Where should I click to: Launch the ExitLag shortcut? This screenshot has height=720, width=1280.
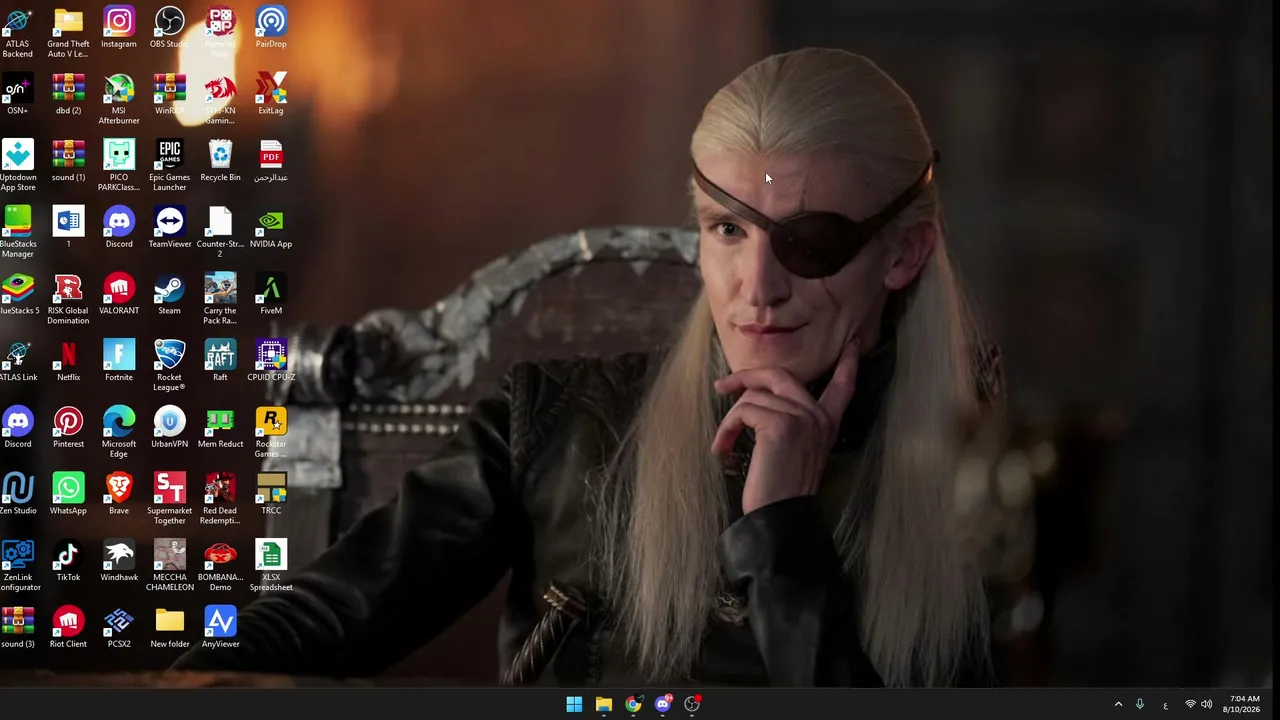coord(271,95)
